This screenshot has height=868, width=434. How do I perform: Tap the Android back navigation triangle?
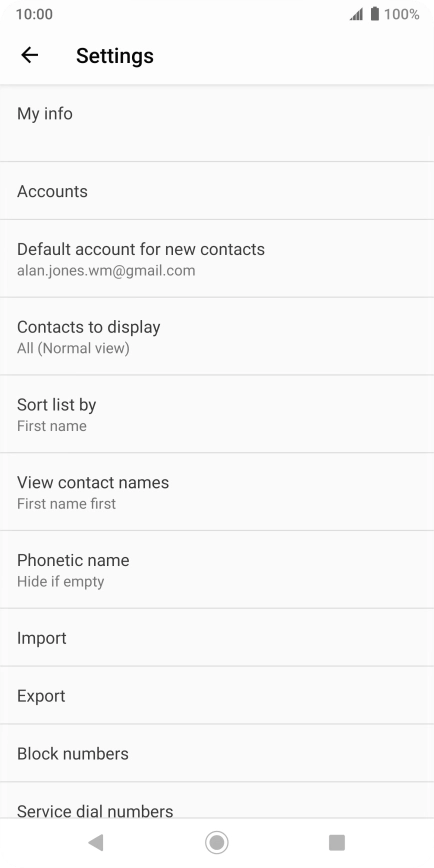tap(96, 843)
